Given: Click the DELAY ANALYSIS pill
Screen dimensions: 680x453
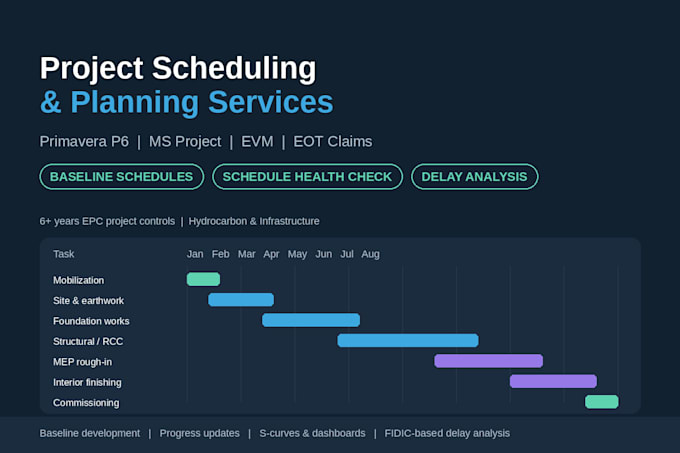Looking at the screenshot, I should (474, 176).
